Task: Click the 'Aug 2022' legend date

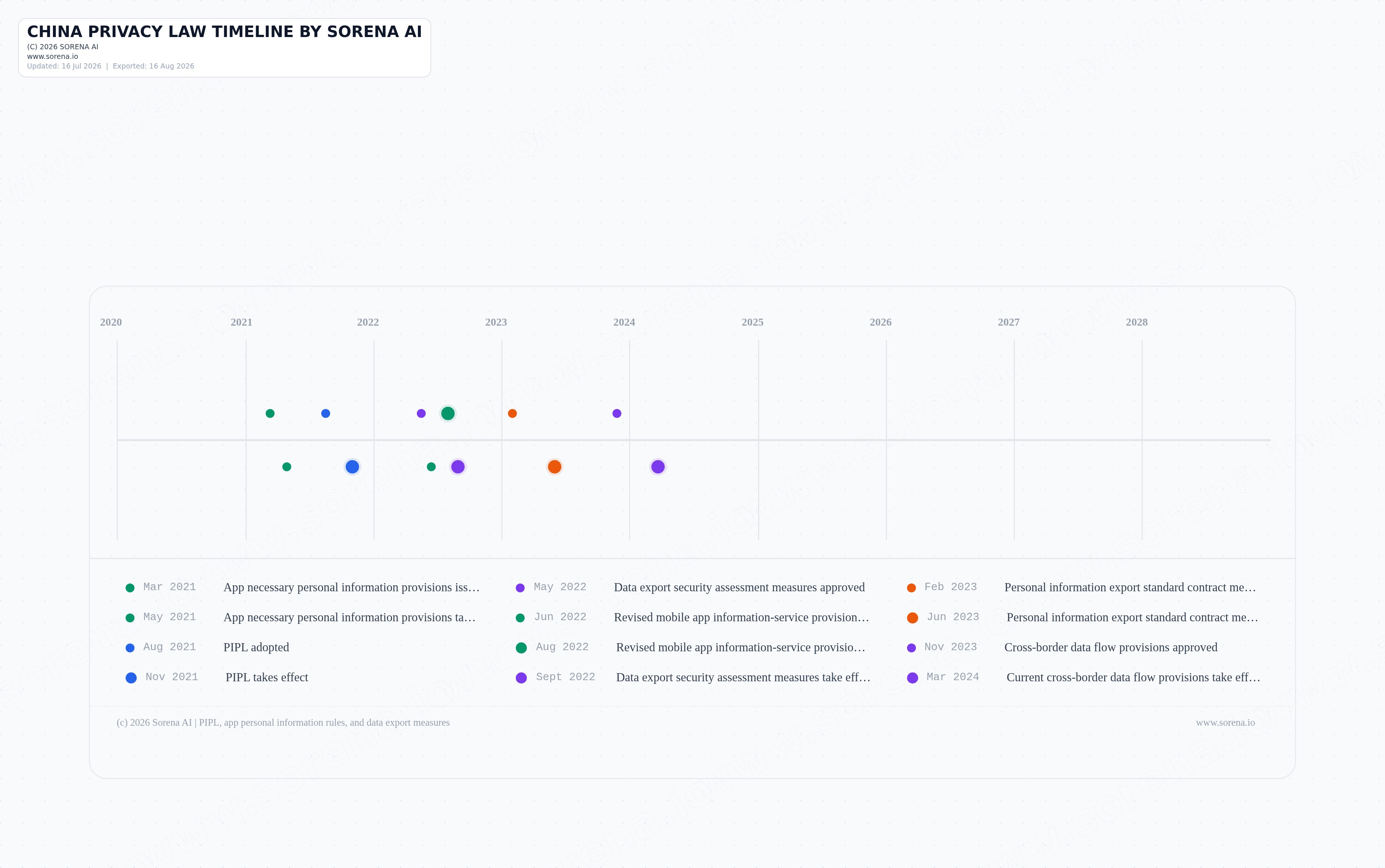Action: click(x=562, y=647)
